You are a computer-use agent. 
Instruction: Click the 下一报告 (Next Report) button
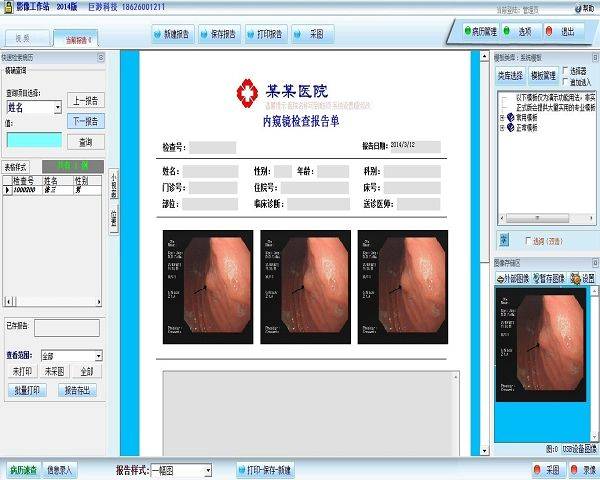click(86, 120)
